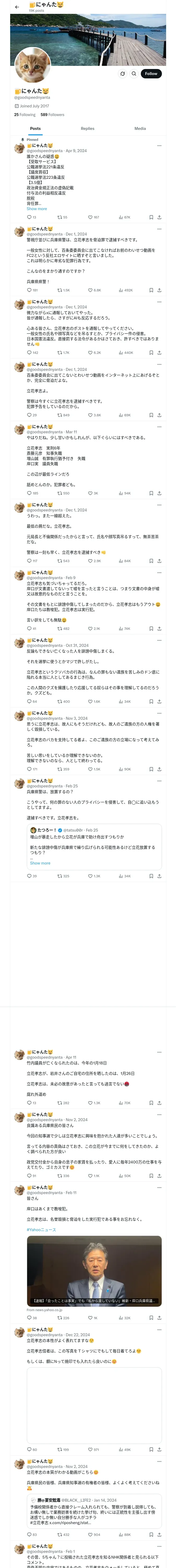
Task: Switch to the Replies tab
Action: (87, 128)
